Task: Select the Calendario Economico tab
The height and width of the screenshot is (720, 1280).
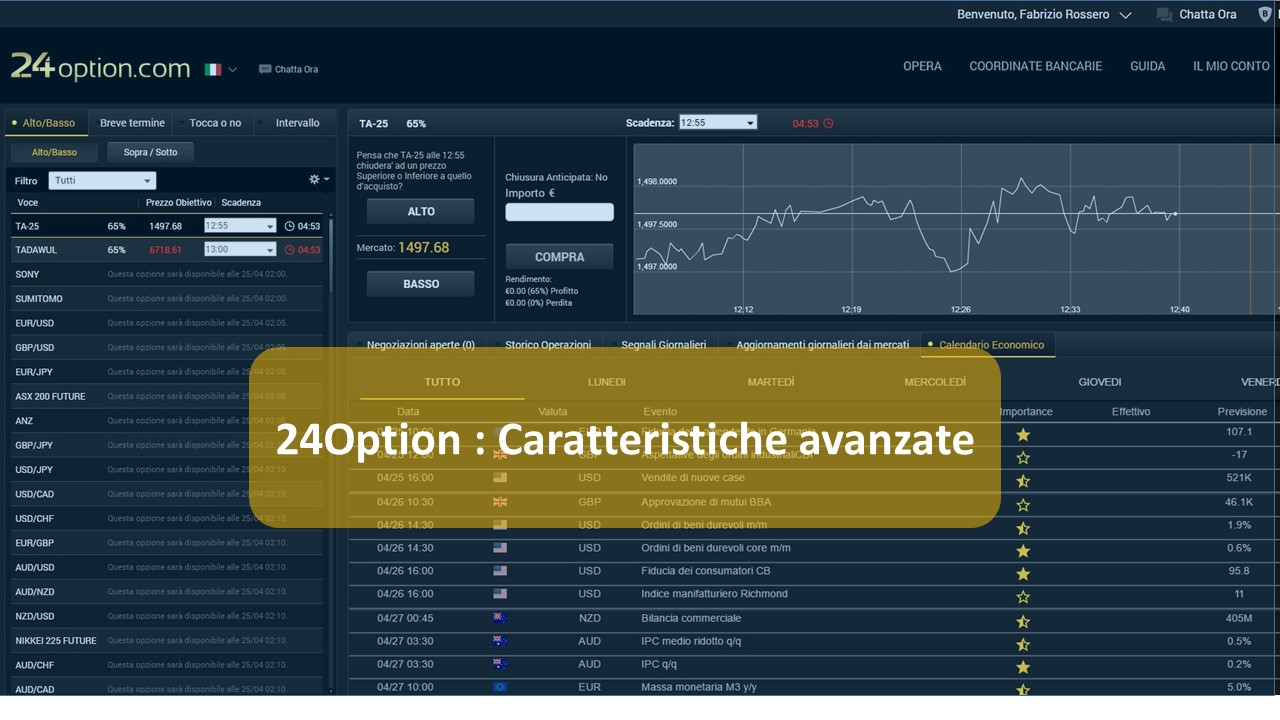Action: point(990,345)
